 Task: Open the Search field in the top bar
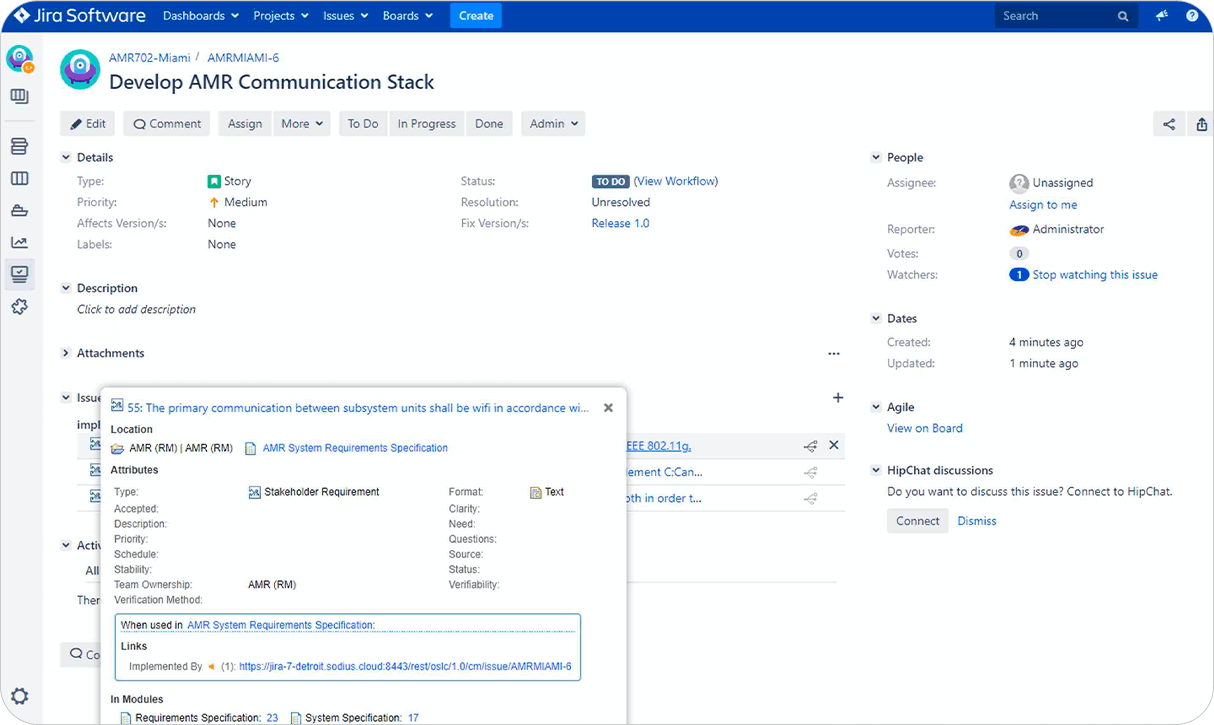pyautogui.click(x=1066, y=16)
